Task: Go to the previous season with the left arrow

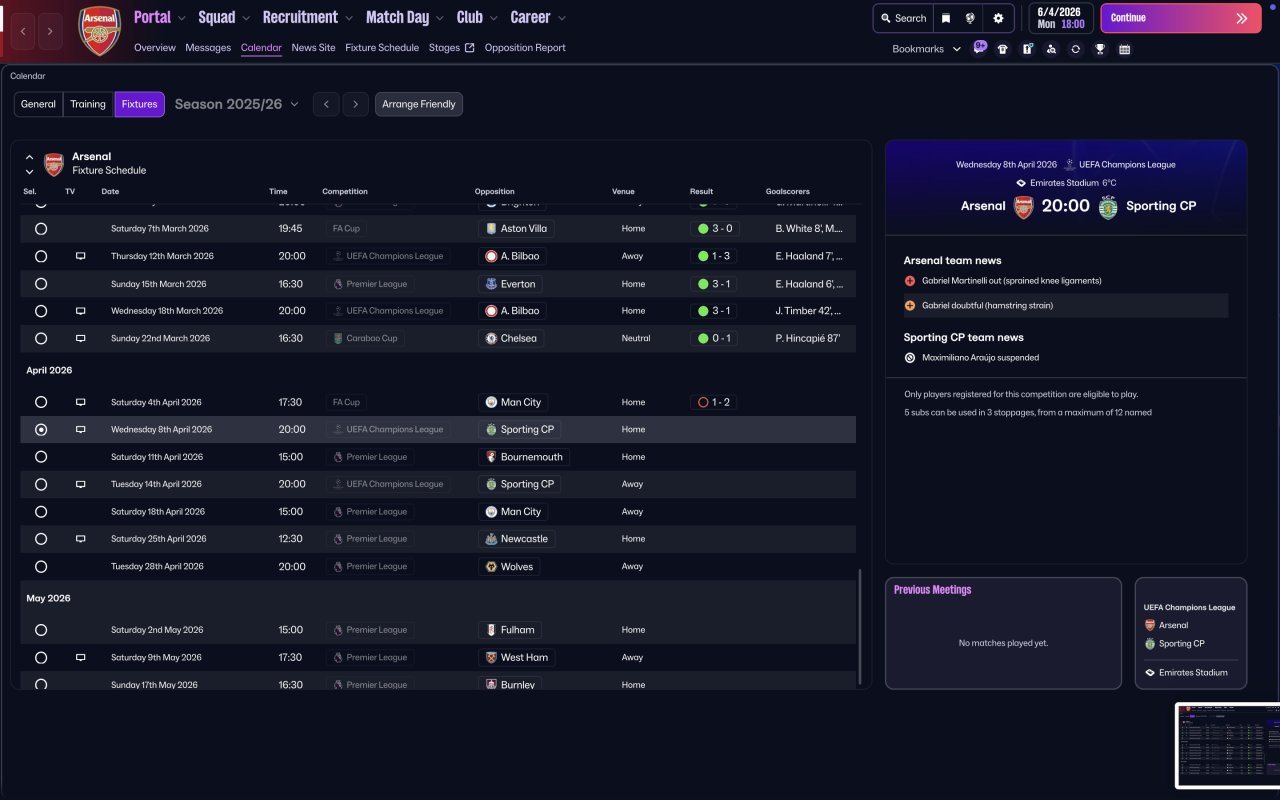Action: (326, 104)
